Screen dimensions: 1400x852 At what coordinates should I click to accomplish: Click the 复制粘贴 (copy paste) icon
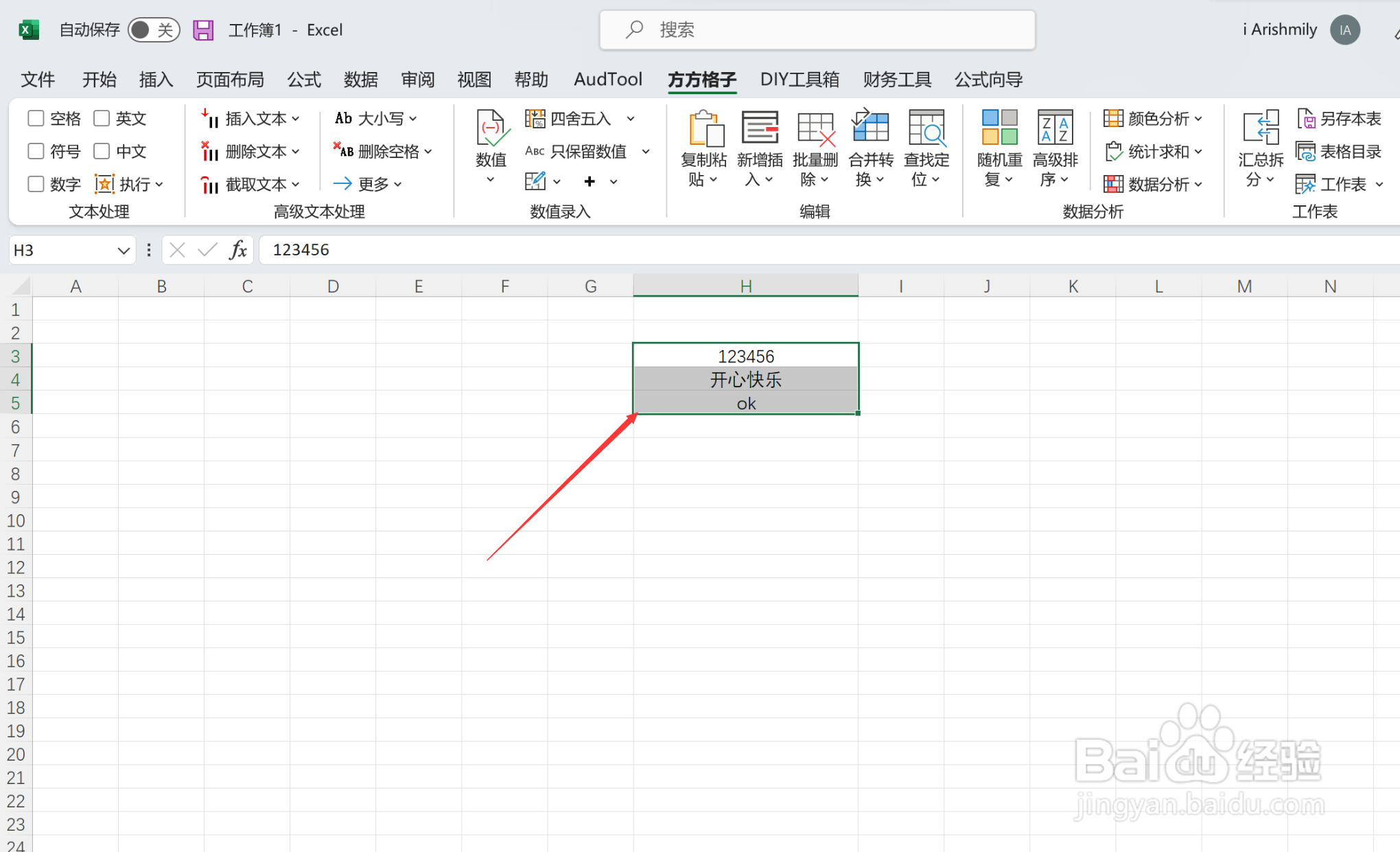click(x=704, y=129)
